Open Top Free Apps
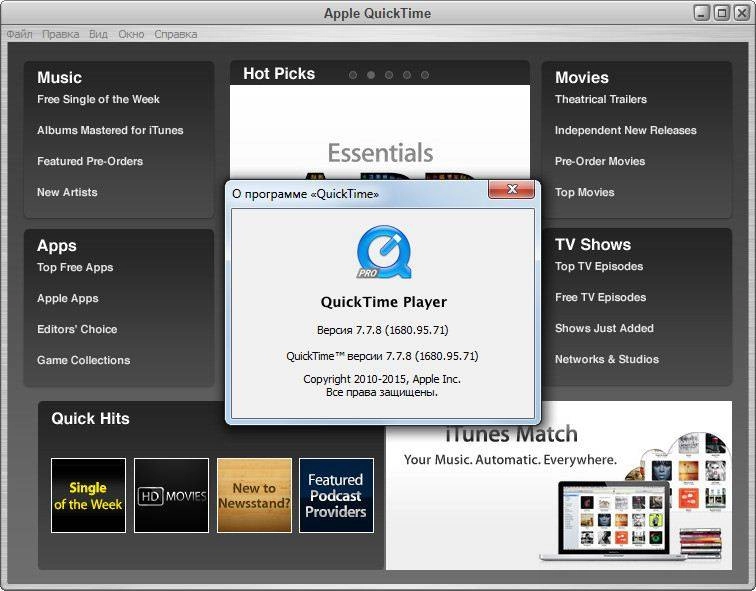The image size is (756, 591). [75, 267]
